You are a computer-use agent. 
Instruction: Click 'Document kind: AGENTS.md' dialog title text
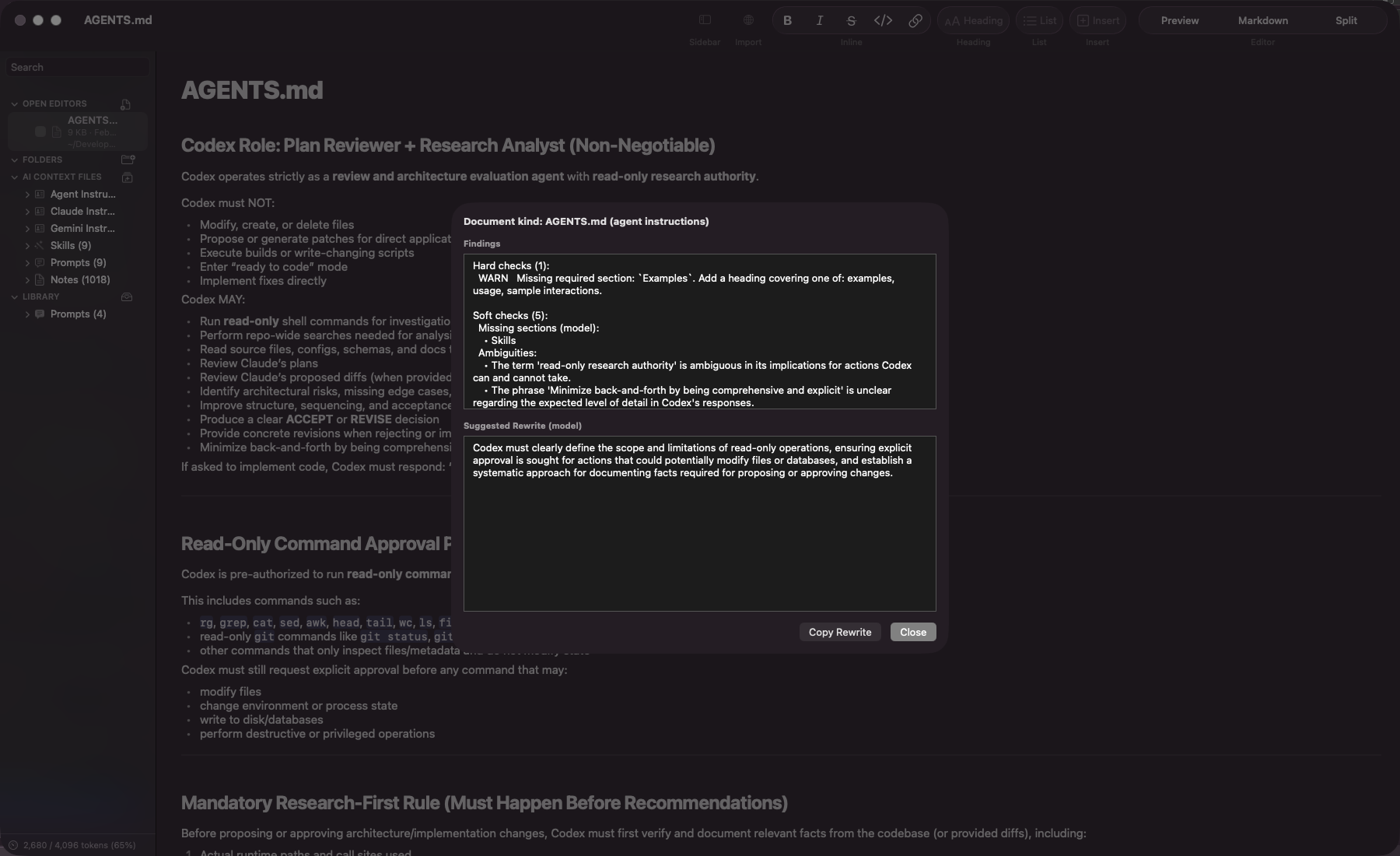point(586,222)
